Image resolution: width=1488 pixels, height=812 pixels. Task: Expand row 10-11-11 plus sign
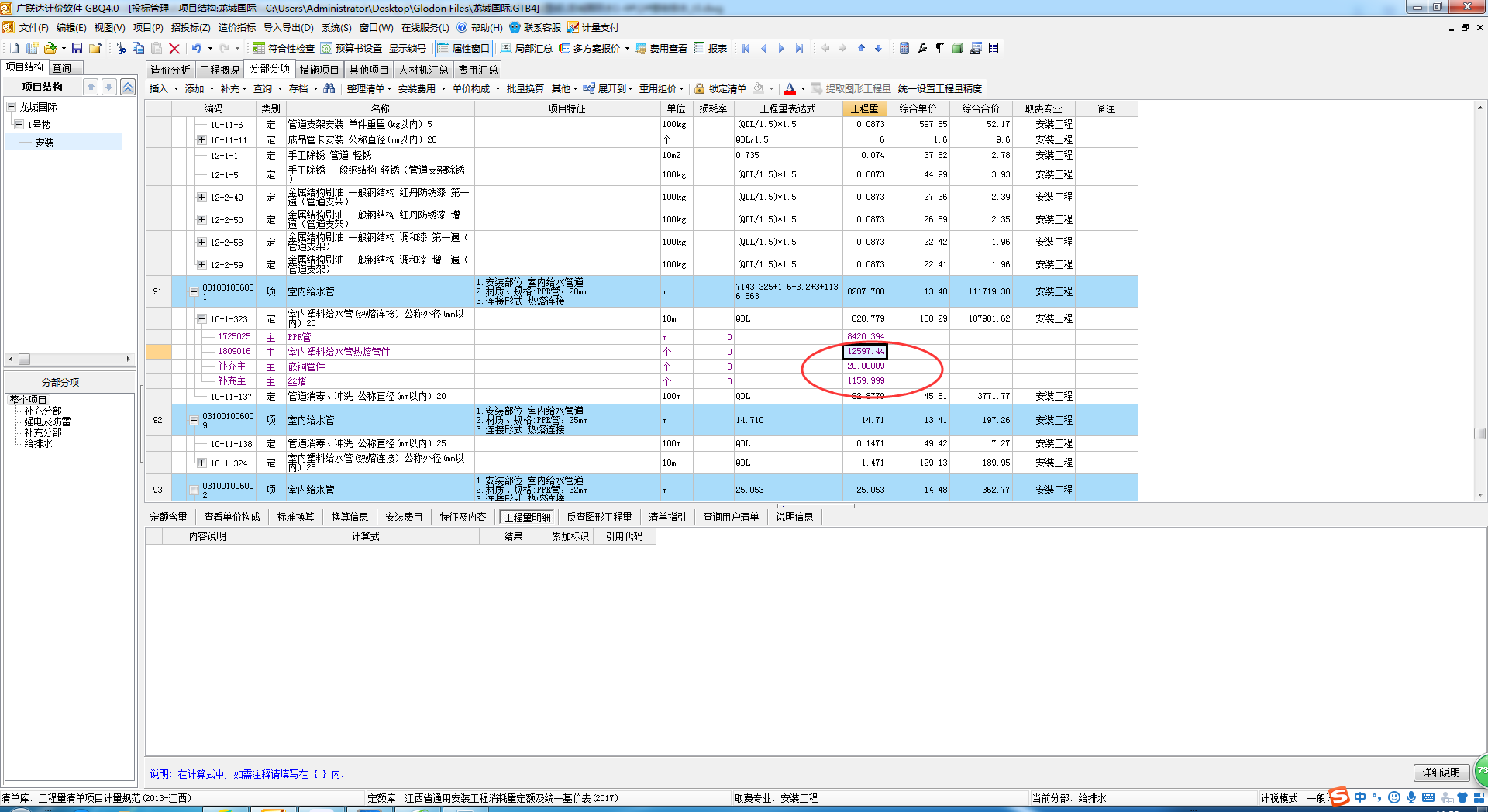[x=201, y=139]
